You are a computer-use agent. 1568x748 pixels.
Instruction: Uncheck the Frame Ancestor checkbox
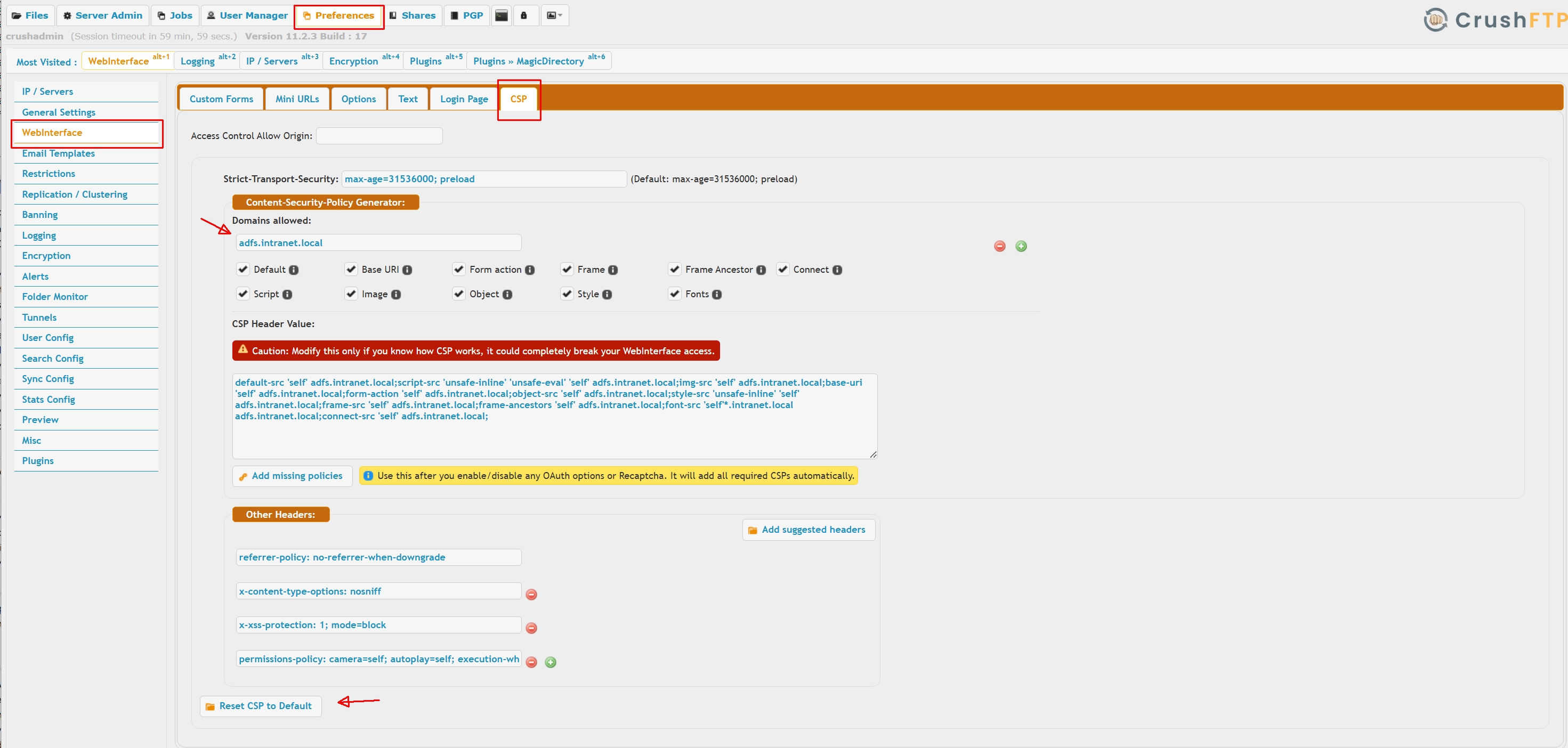tap(674, 269)
